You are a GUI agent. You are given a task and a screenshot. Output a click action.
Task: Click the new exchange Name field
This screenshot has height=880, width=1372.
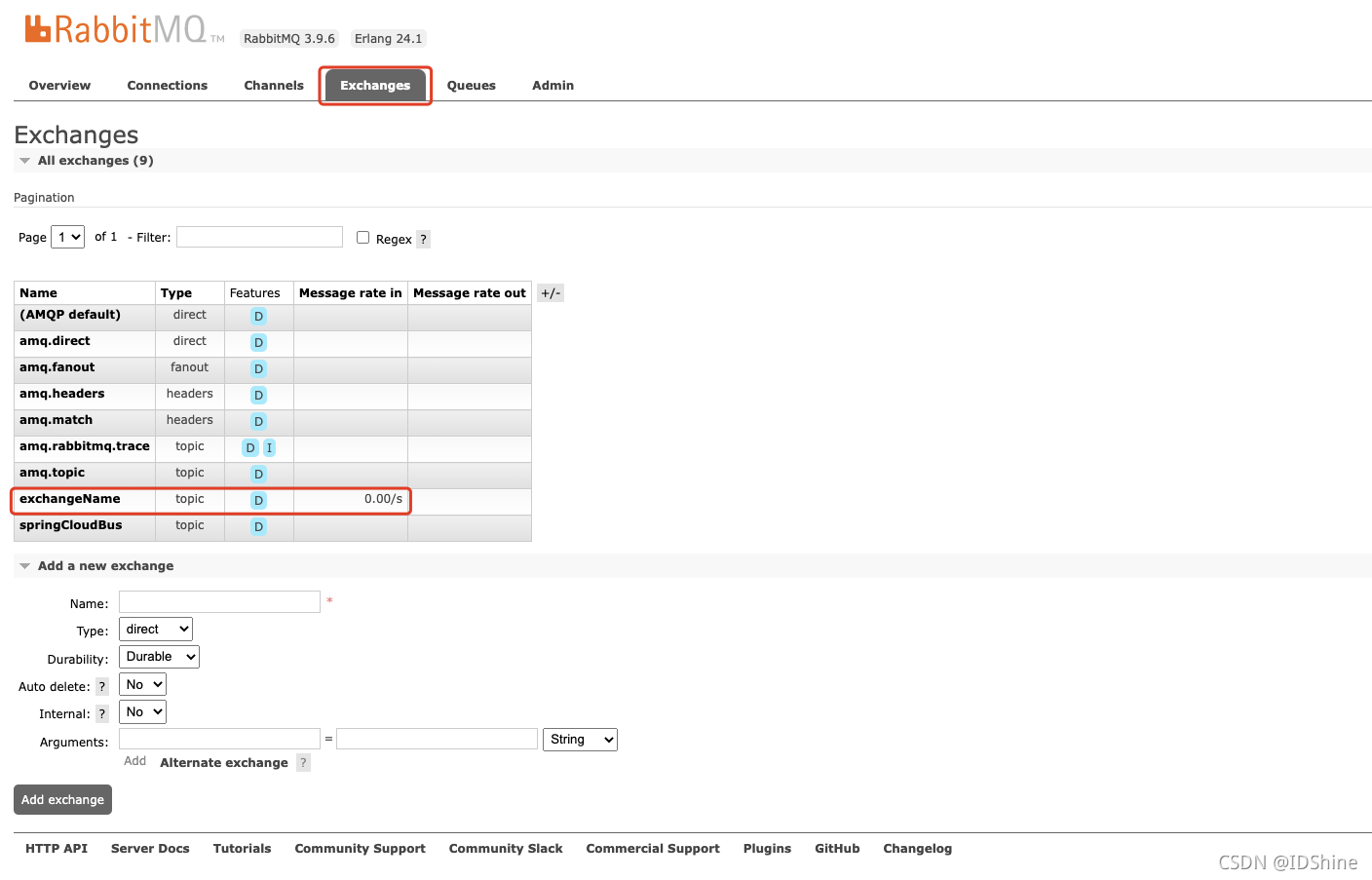[219, 602]
